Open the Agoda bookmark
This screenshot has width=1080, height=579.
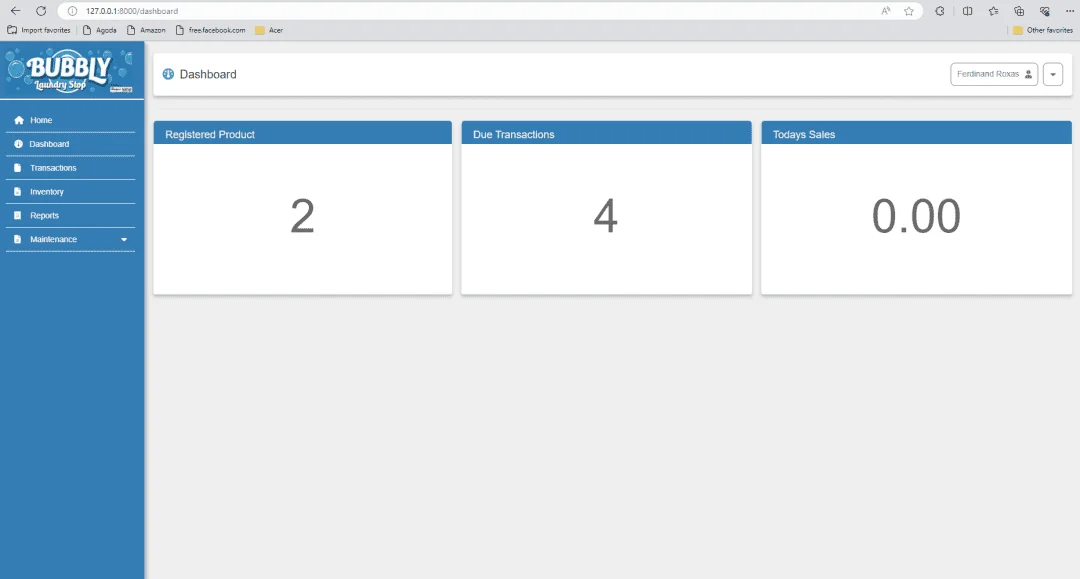click(100, 30)
